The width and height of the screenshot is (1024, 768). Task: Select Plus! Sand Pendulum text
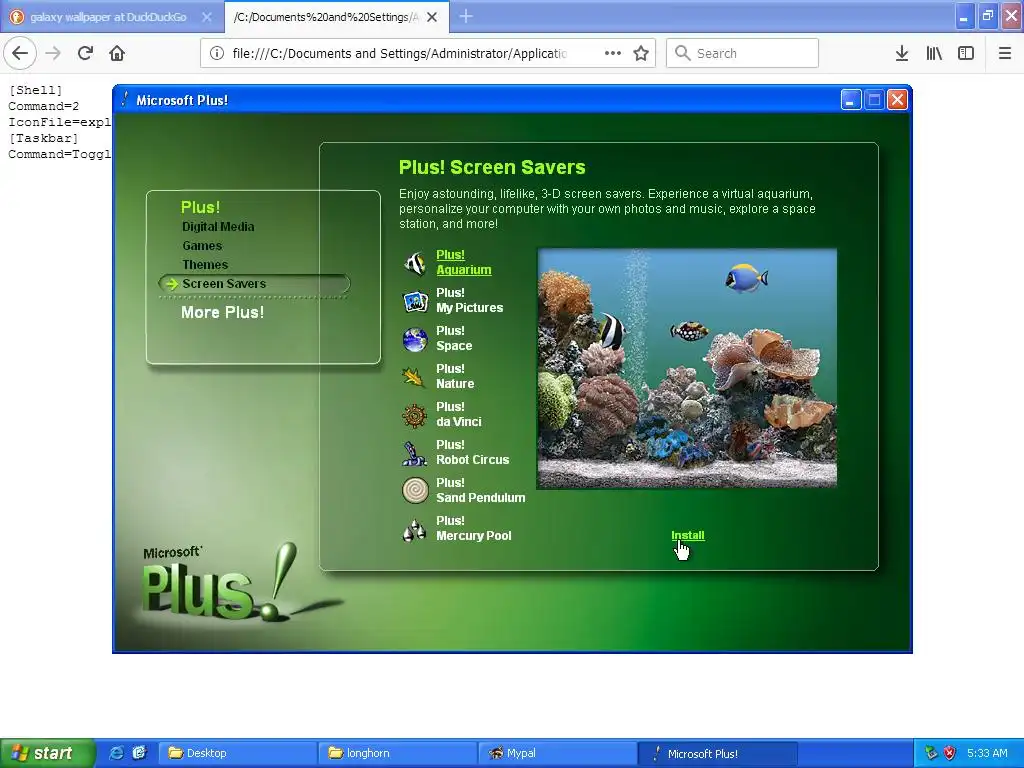[x=481, y=490]
